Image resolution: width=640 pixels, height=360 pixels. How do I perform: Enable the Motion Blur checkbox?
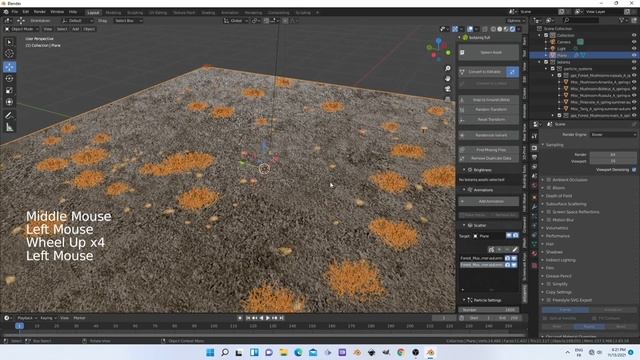(x=549, y=220)
